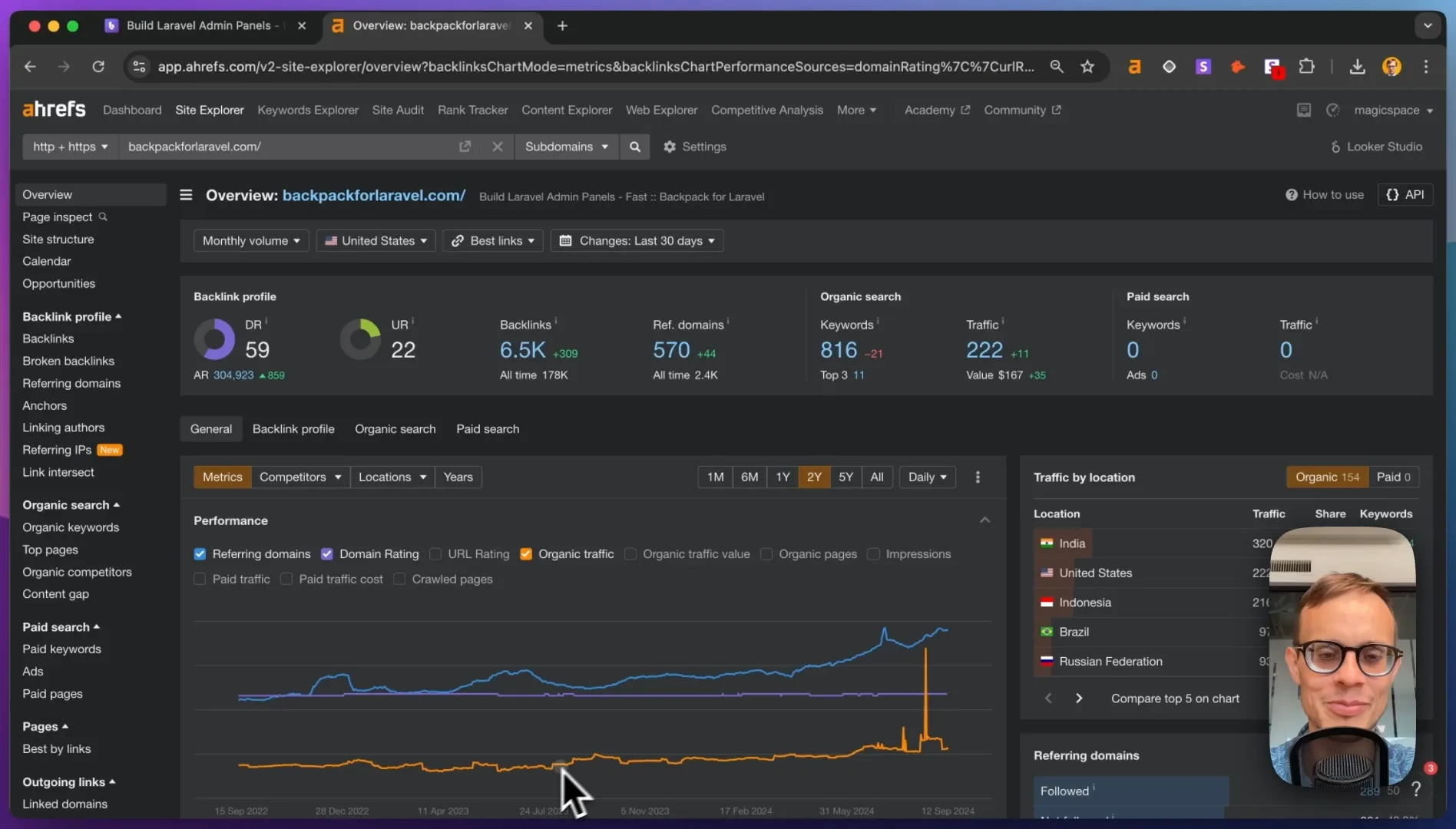Uncheck Referring domains checkbox

coord(200,554)
